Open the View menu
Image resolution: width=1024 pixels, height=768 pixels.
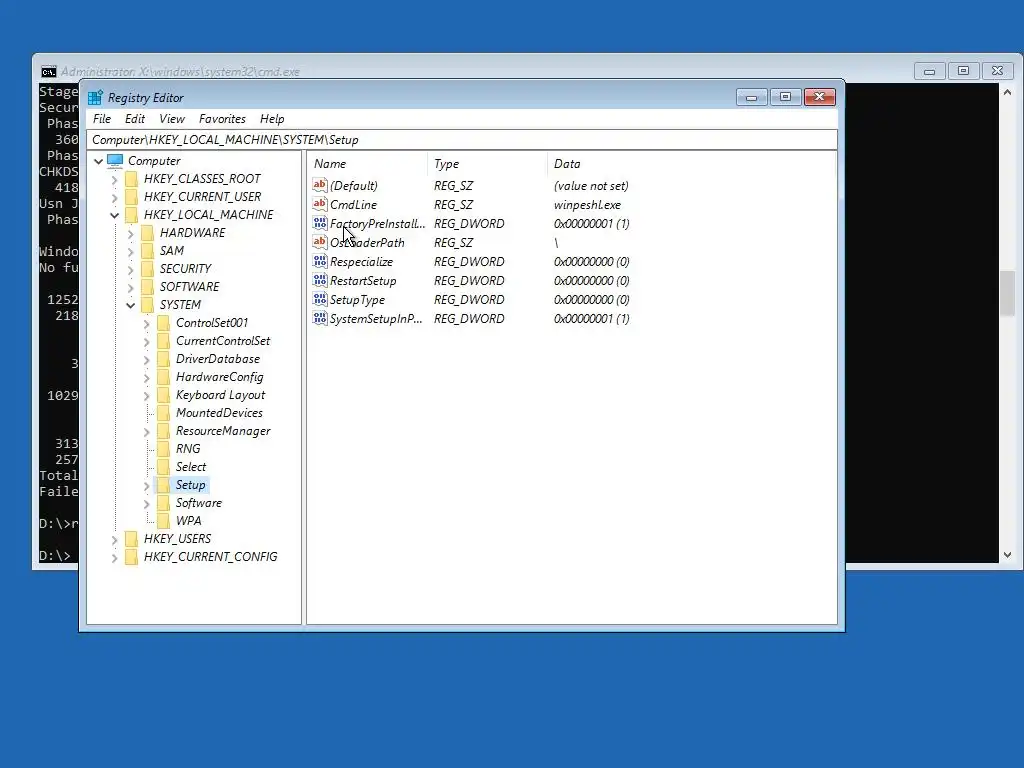pyautogui.click(x=172, y=119)
